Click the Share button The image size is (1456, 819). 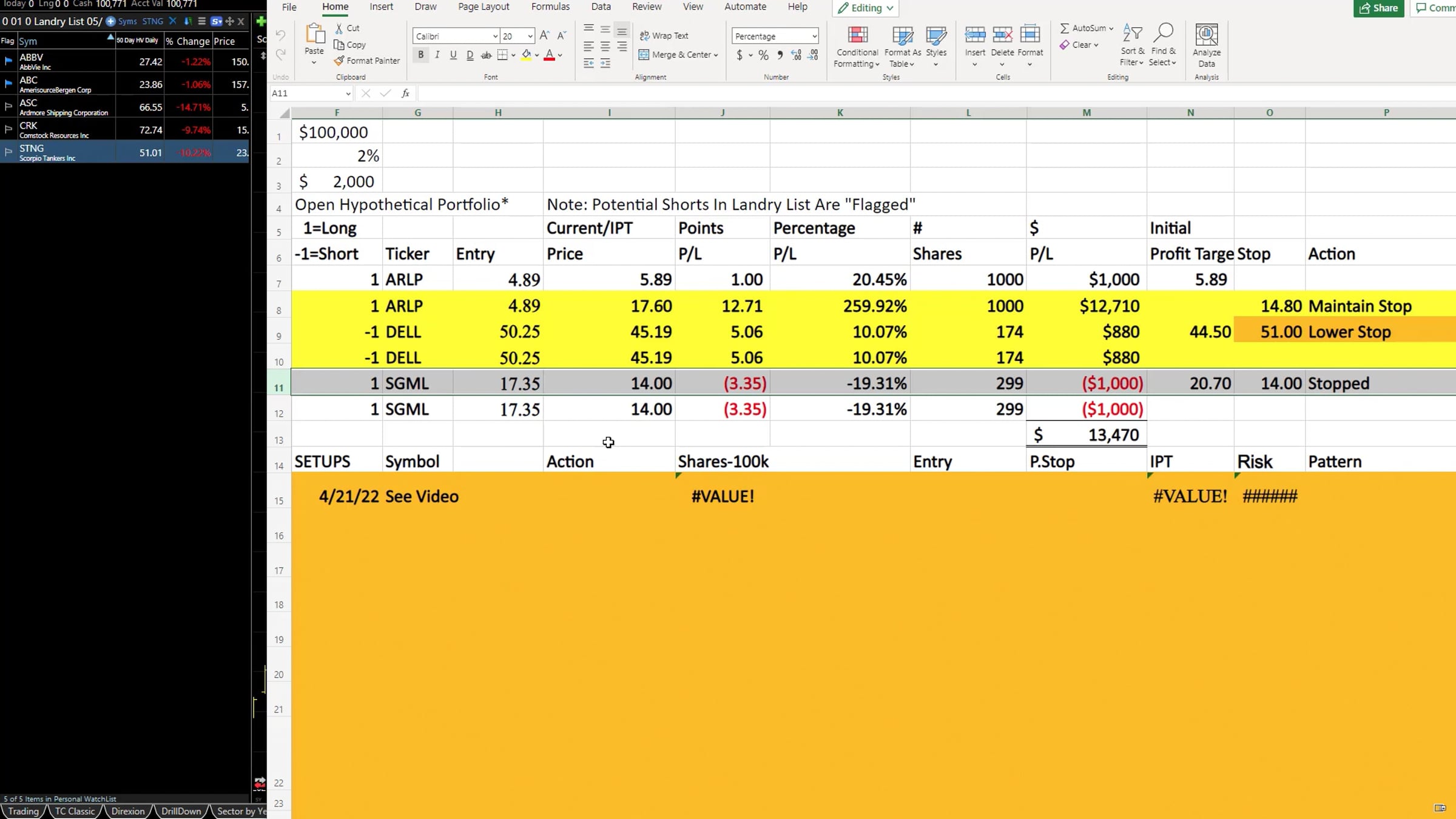coord(1378,8)
